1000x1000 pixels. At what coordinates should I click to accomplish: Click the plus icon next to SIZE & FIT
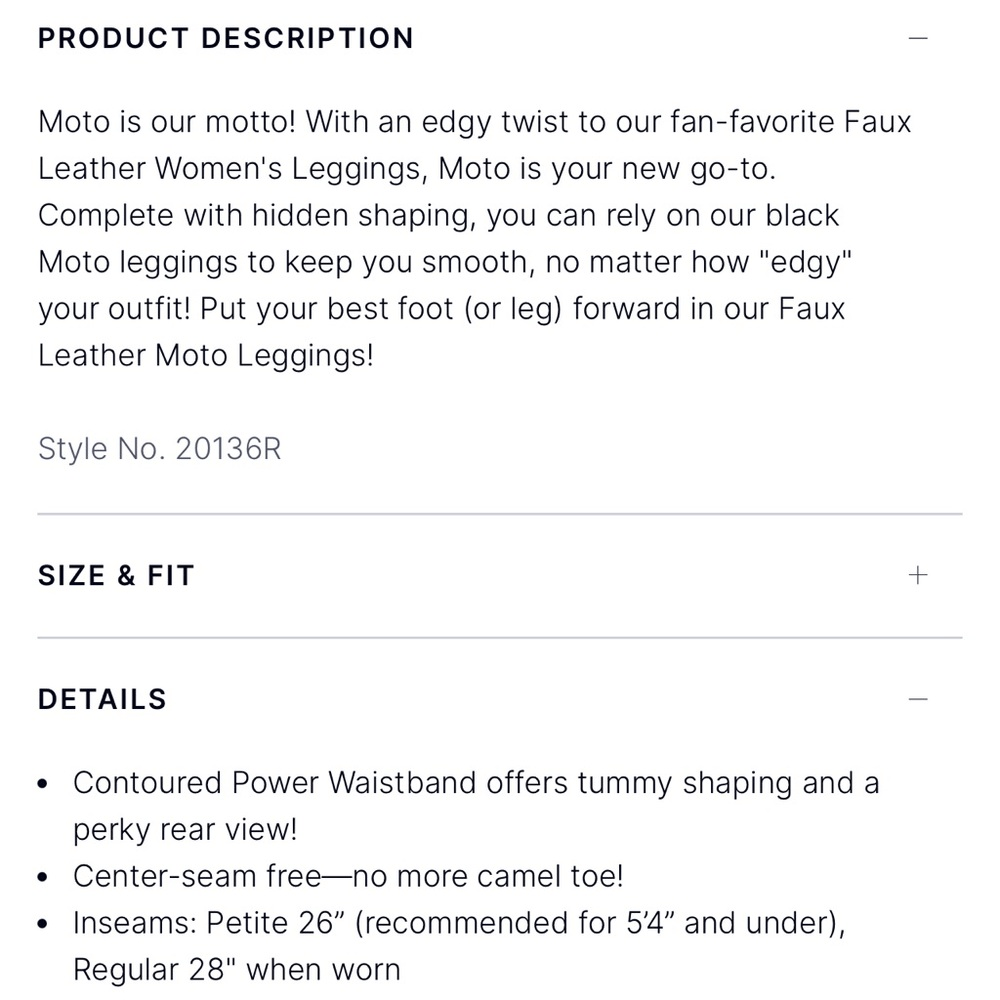tap(916, 575)
